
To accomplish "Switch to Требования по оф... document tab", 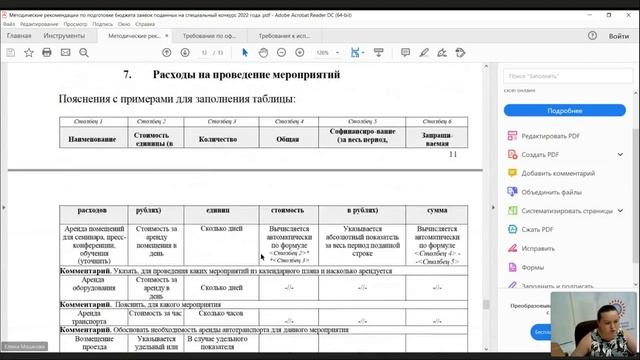I will (209, 36).
